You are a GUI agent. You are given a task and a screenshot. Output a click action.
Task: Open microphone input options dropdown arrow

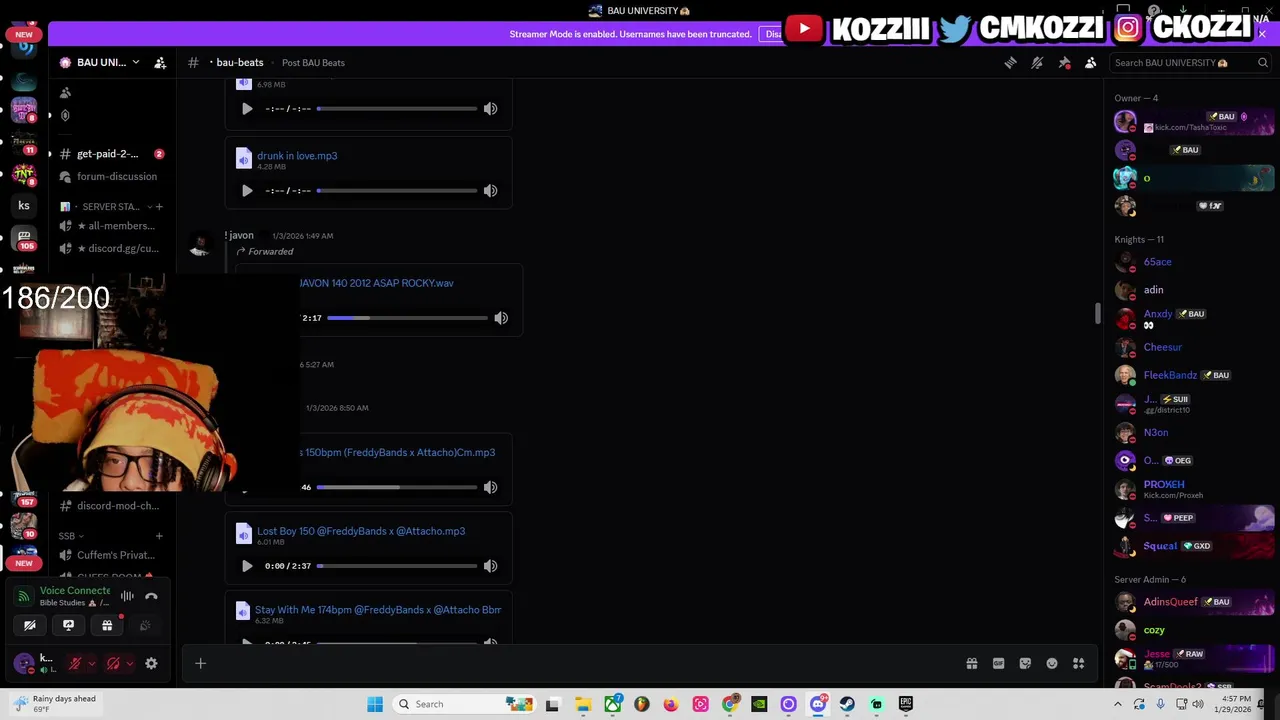(x=91, y=663)
